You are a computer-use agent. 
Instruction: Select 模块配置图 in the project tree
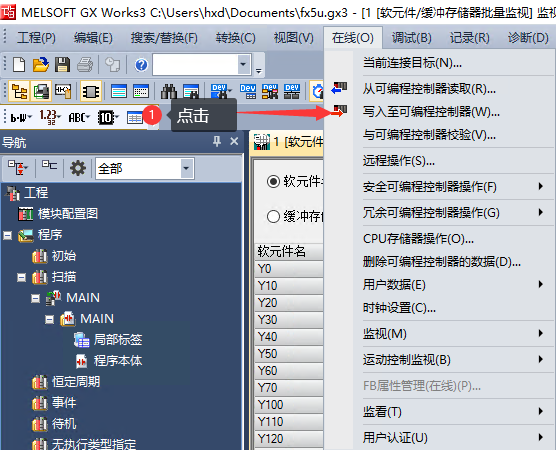(67, 214)
